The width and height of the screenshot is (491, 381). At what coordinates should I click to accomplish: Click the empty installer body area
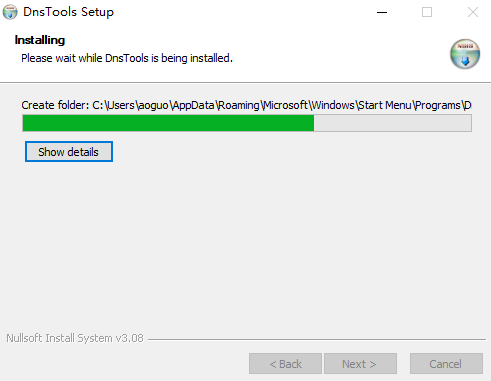coord(245,240)
